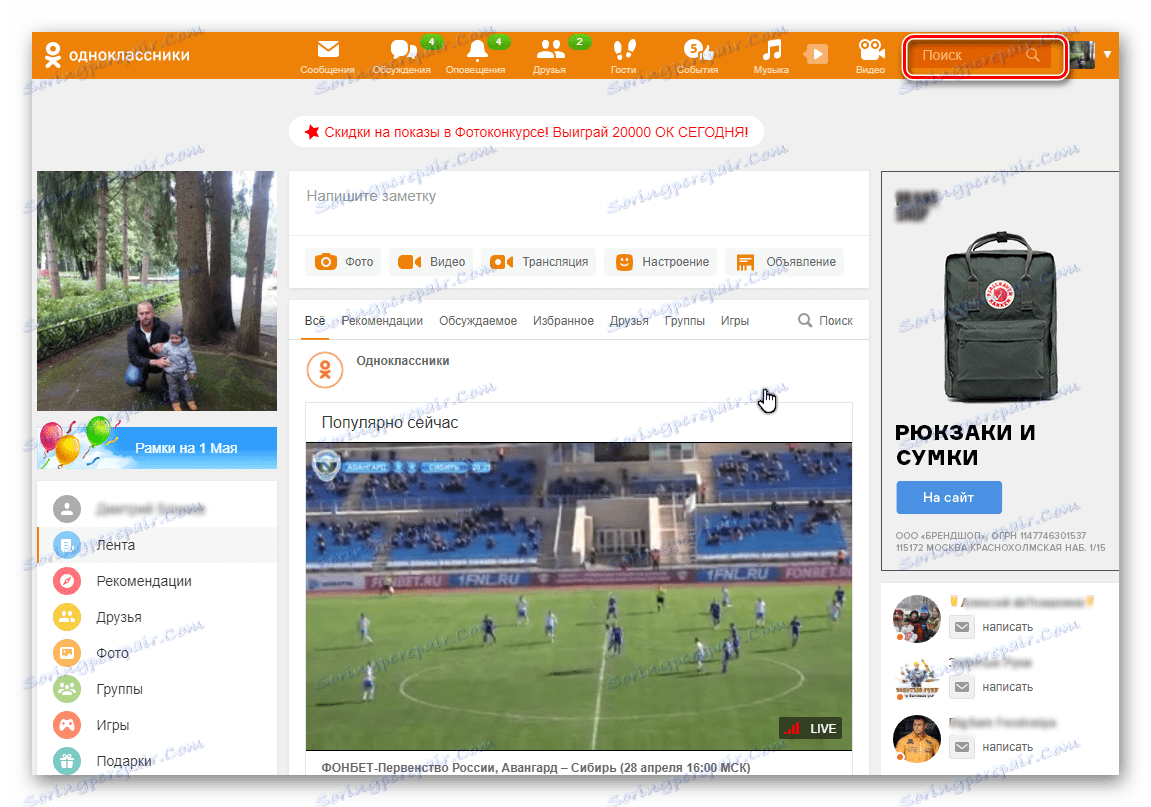The width and height of the screenshot is (1151, 807).
Task: Open the Фотоконкурс discount banner
Action: coord(526,132)
